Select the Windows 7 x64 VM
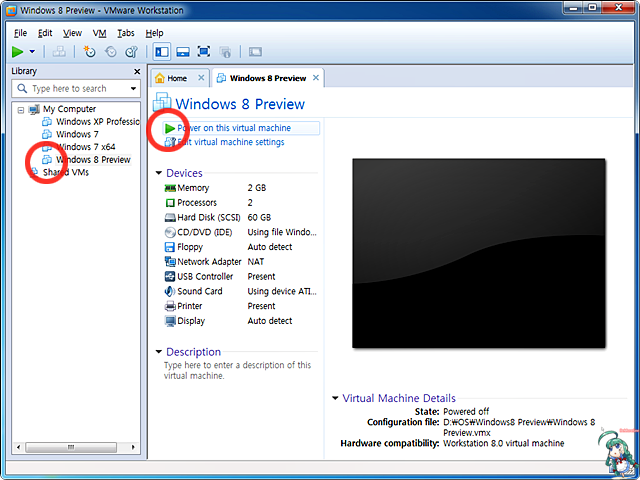640x480 pixels. (x=86, y=147)
